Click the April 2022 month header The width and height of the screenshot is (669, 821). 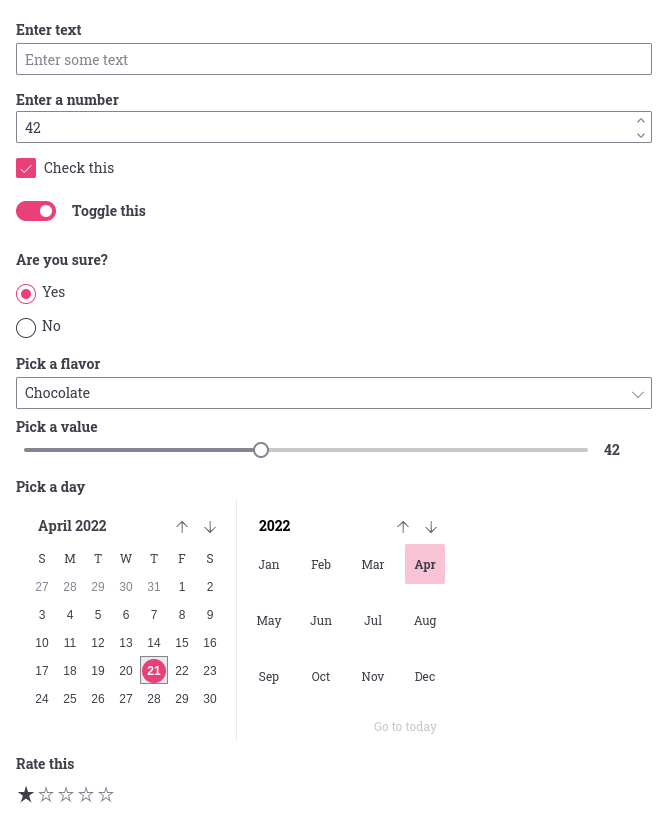click(x=72, y=526)
